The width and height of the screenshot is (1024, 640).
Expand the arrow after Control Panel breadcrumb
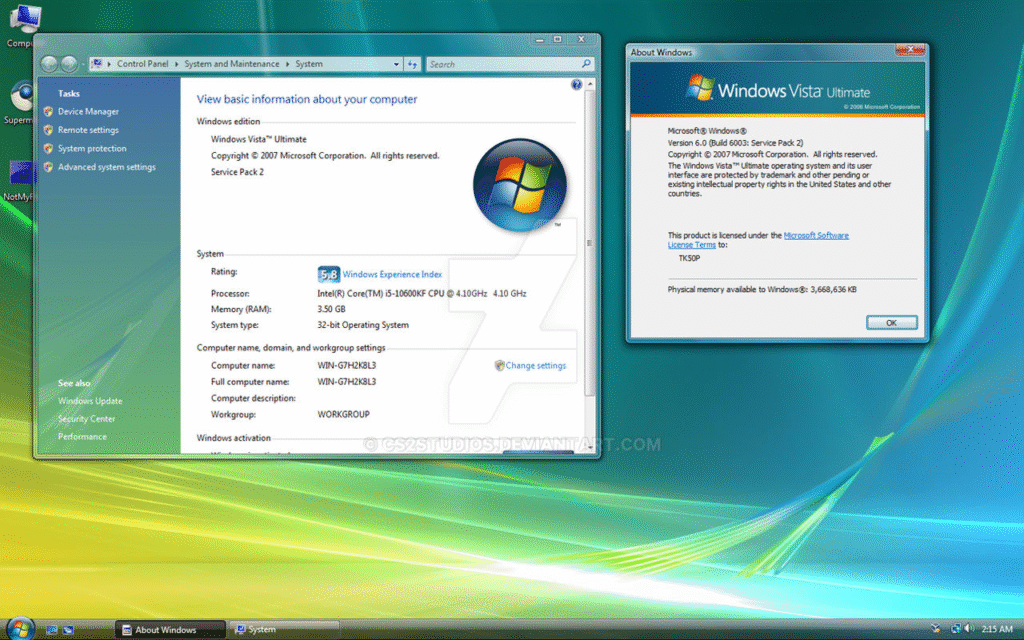point(178,64)
